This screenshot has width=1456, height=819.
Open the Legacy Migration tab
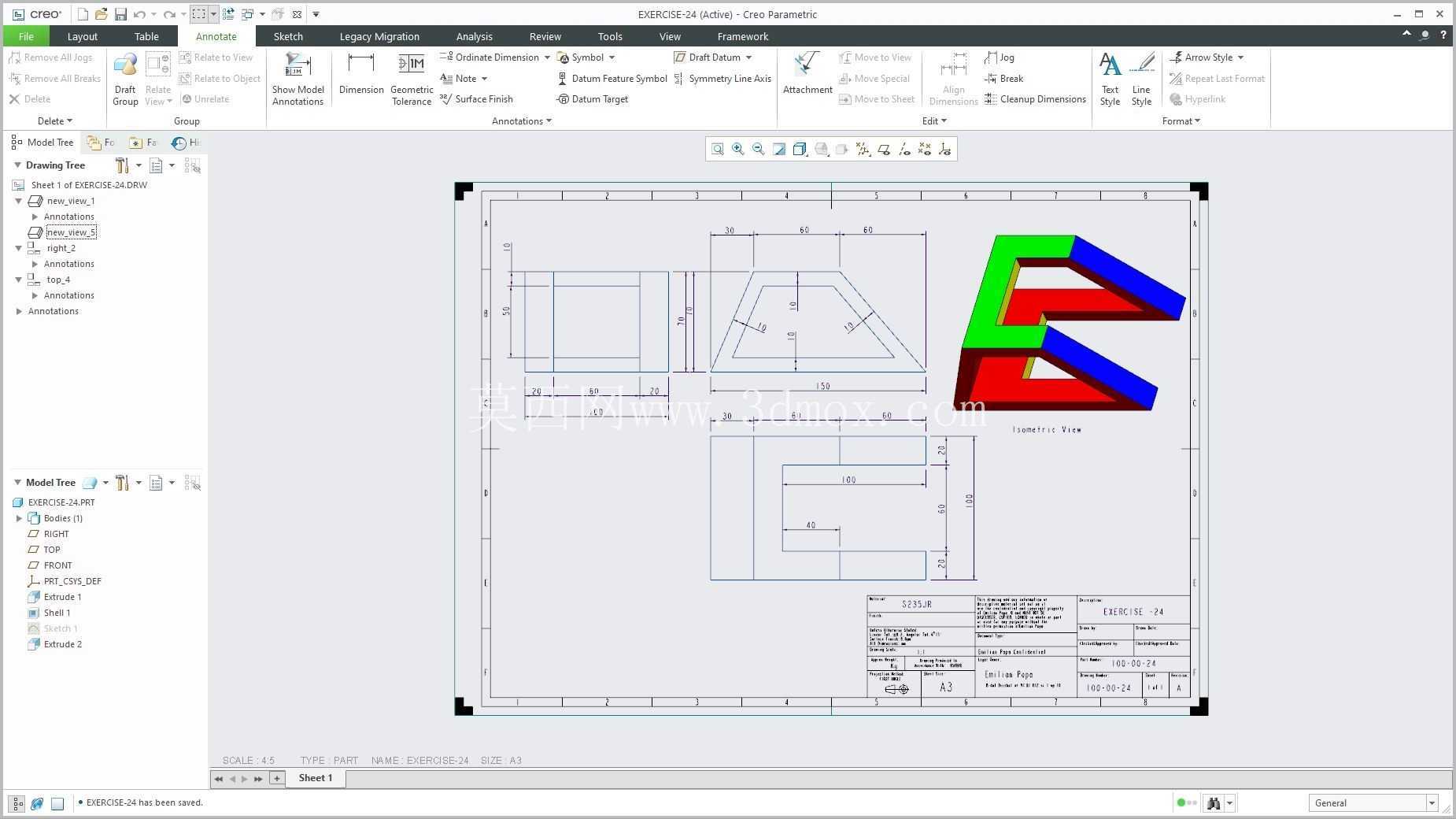(x=379, y=36)
